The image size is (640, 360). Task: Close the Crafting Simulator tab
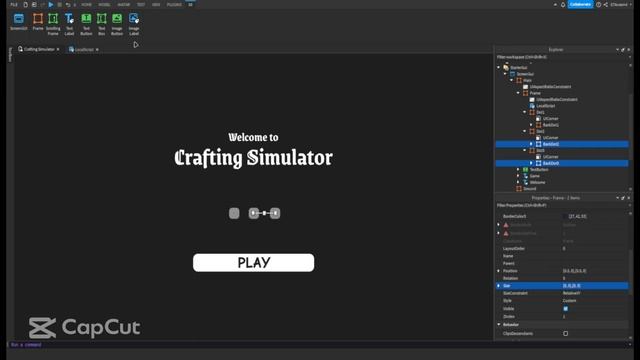tap(58, 49)
